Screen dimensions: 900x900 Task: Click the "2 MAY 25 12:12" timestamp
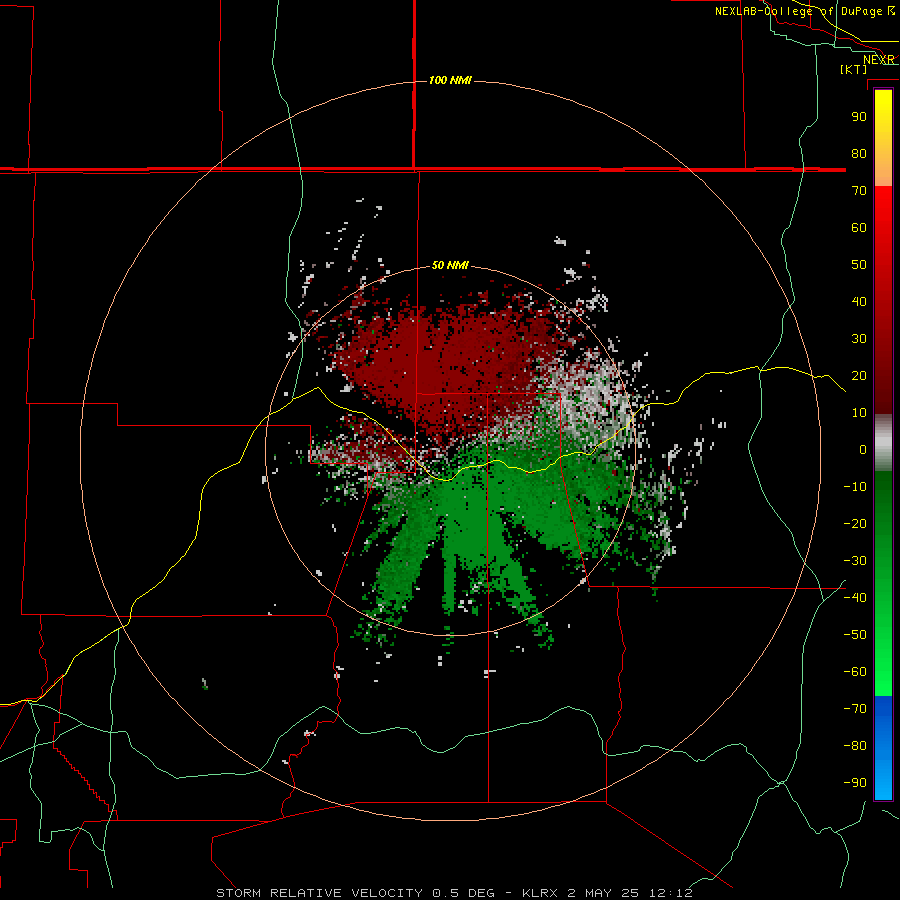[630, 893]
